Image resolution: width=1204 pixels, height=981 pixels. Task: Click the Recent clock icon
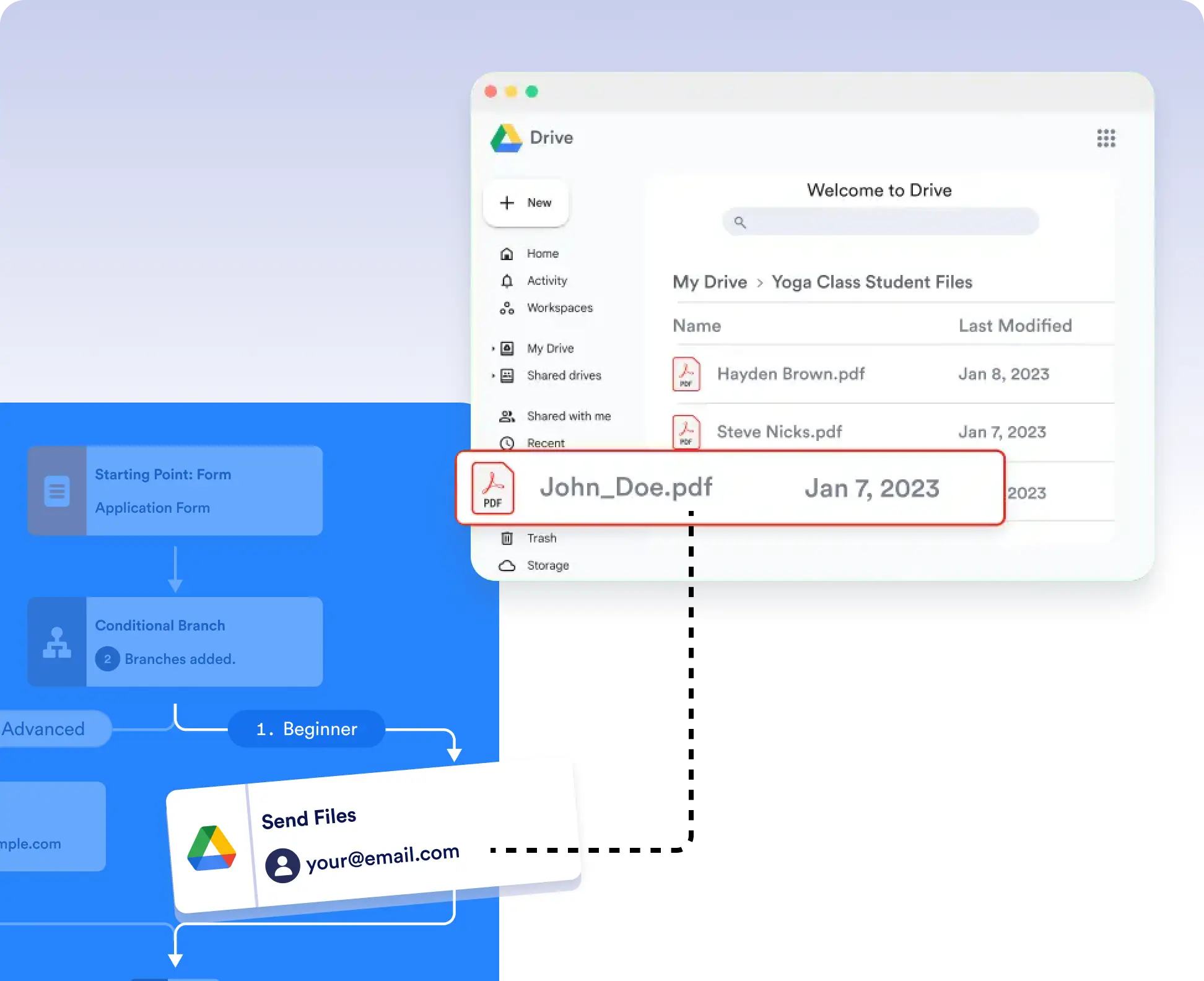click(507, 443)
